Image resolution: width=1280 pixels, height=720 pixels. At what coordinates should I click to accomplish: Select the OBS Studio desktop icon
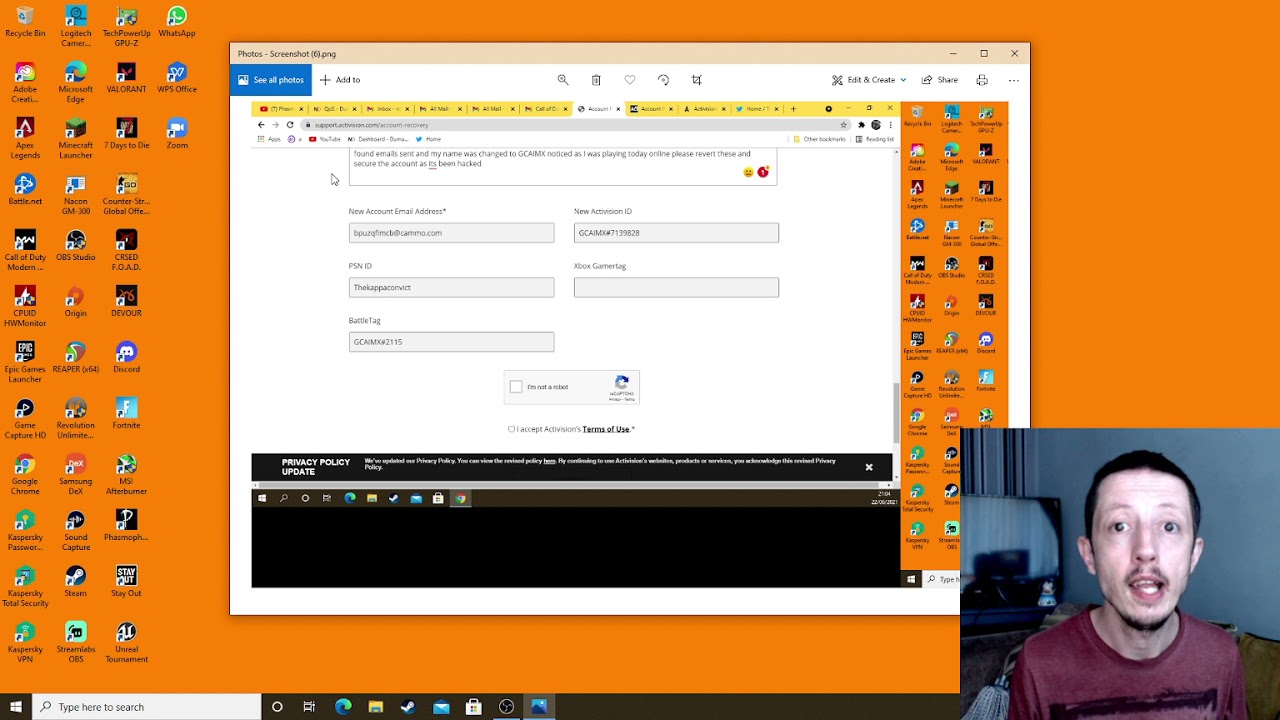pos(76,246)
